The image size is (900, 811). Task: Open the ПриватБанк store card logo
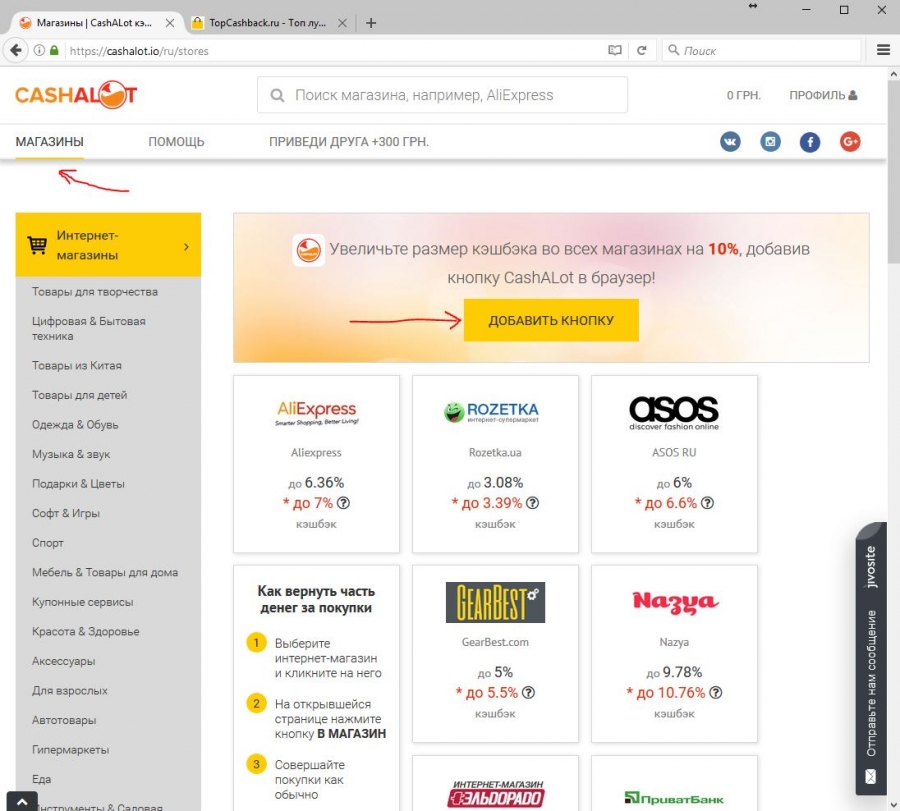(674, 798)
